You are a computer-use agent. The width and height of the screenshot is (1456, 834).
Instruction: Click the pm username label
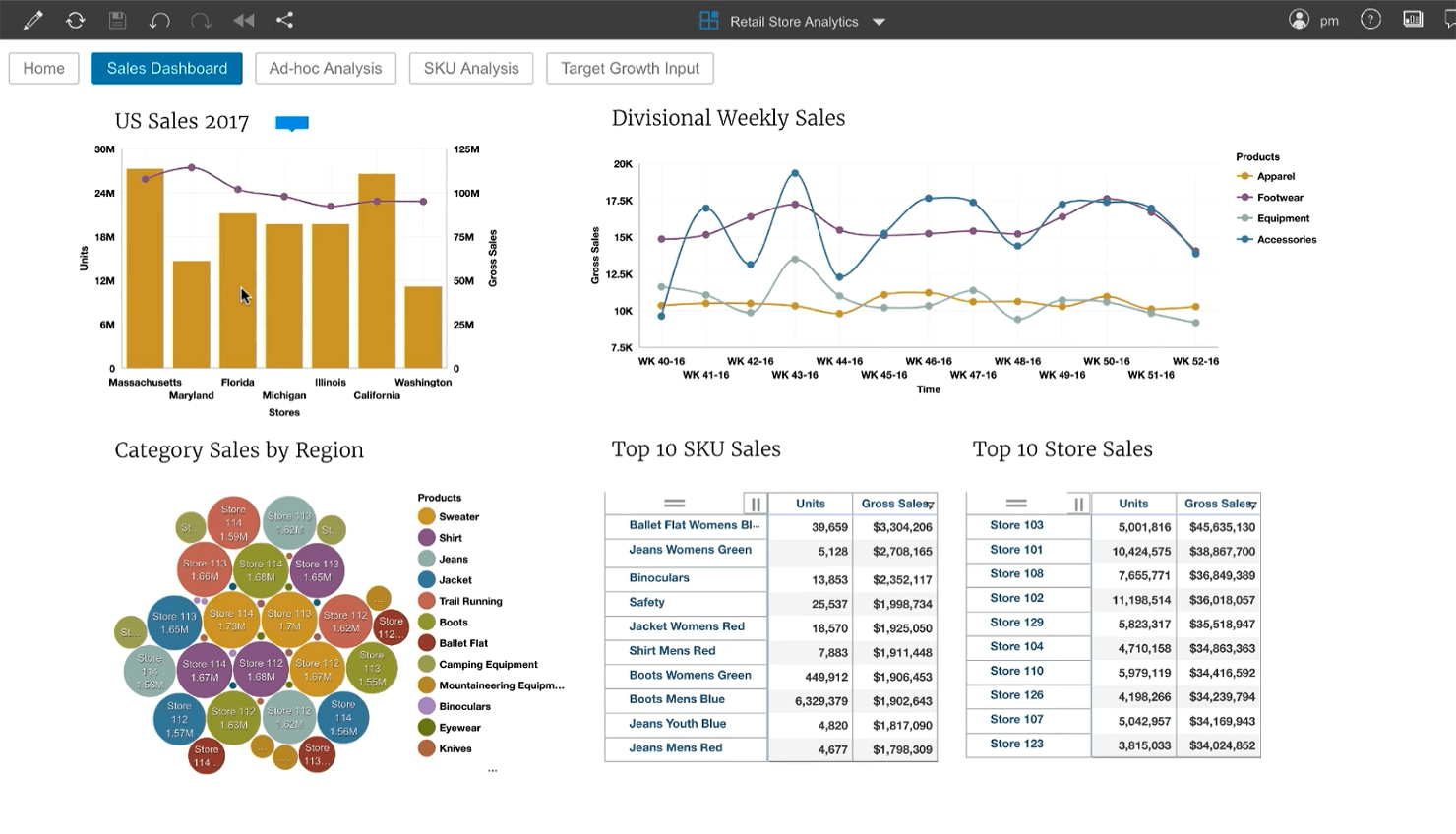click(1329, 21)
